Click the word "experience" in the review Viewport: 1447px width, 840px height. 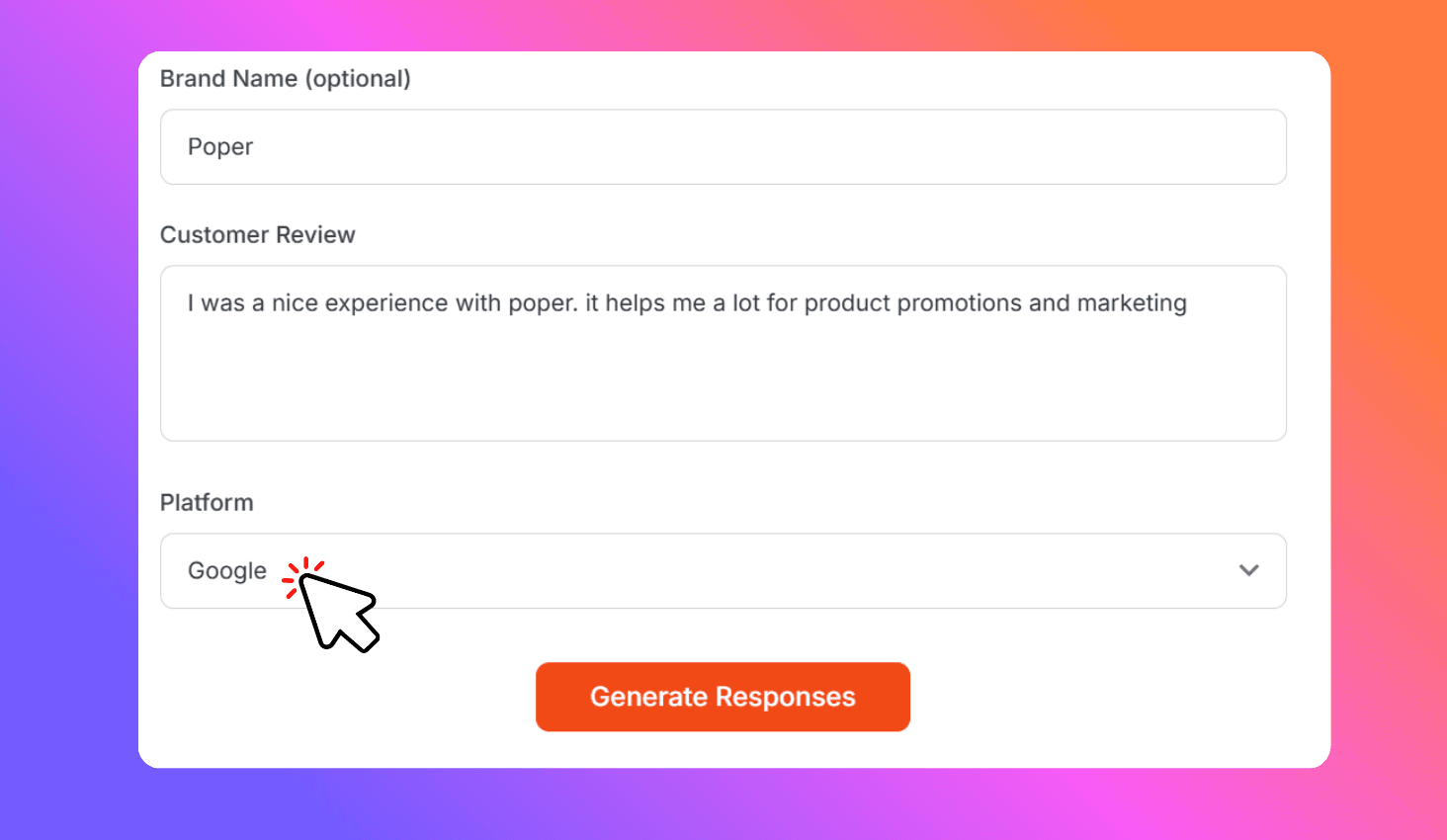pos(386,303)
